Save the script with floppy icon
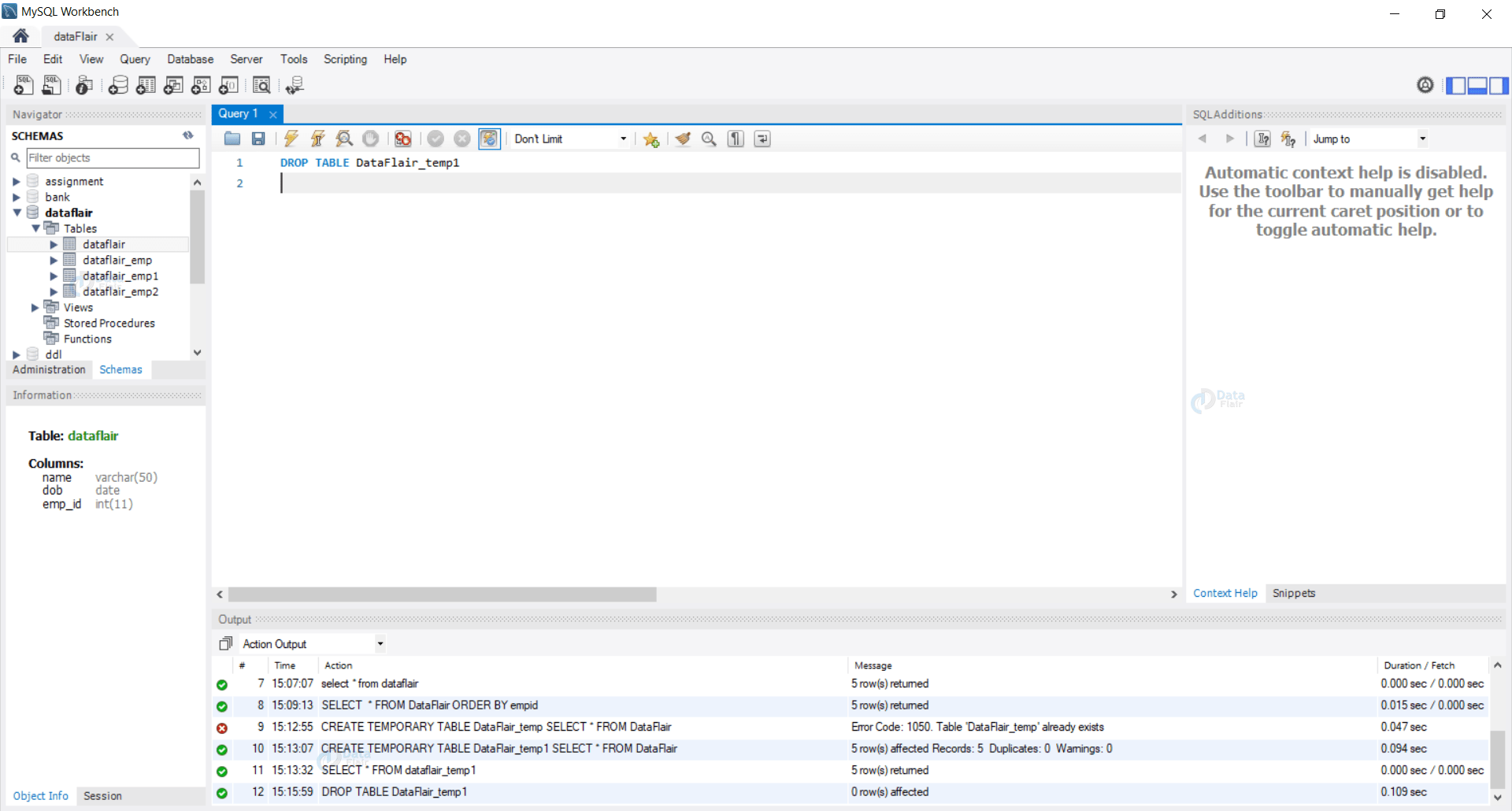 [x=258, y=139]
